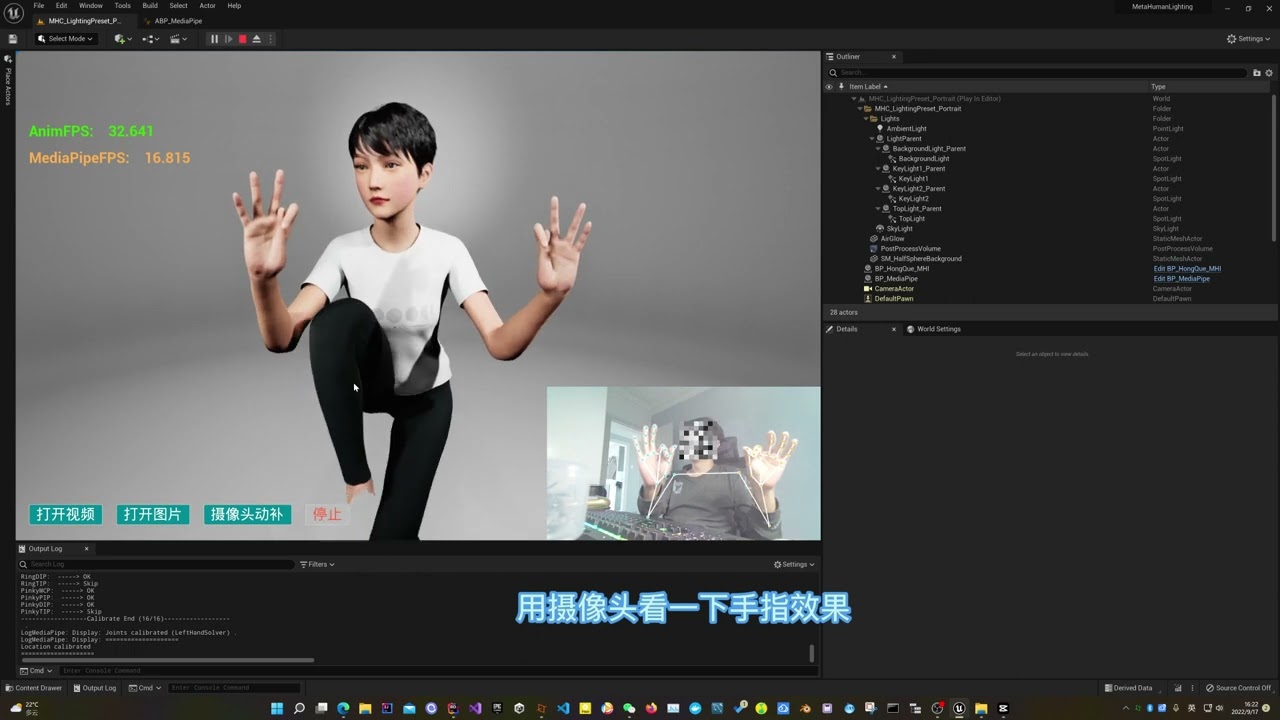Advance a single frame
The height and width of the screenshot is (720, 1280).
click(x=228, y=39)
